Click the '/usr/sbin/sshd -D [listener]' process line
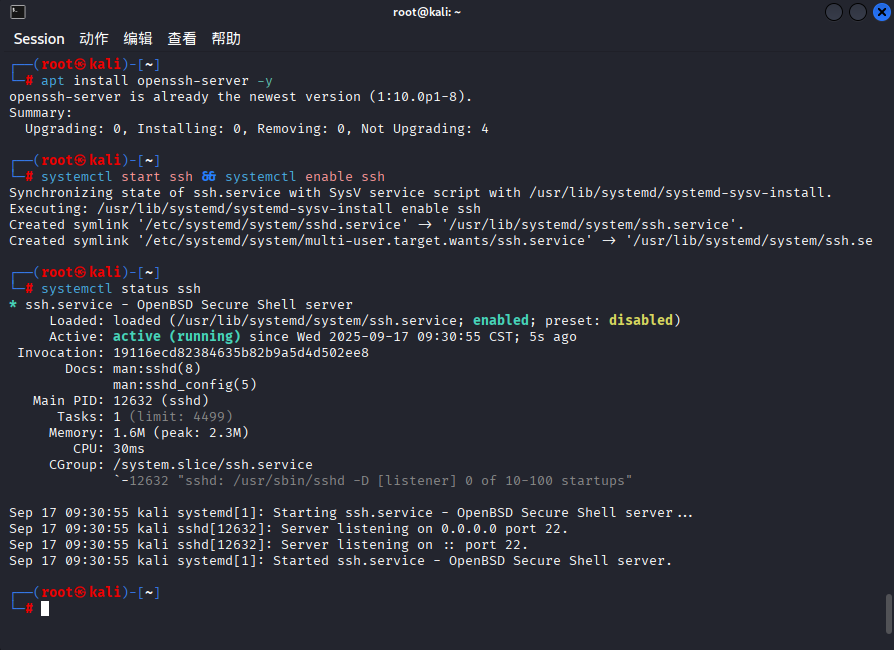894x650 pixels. pos(372,480)
